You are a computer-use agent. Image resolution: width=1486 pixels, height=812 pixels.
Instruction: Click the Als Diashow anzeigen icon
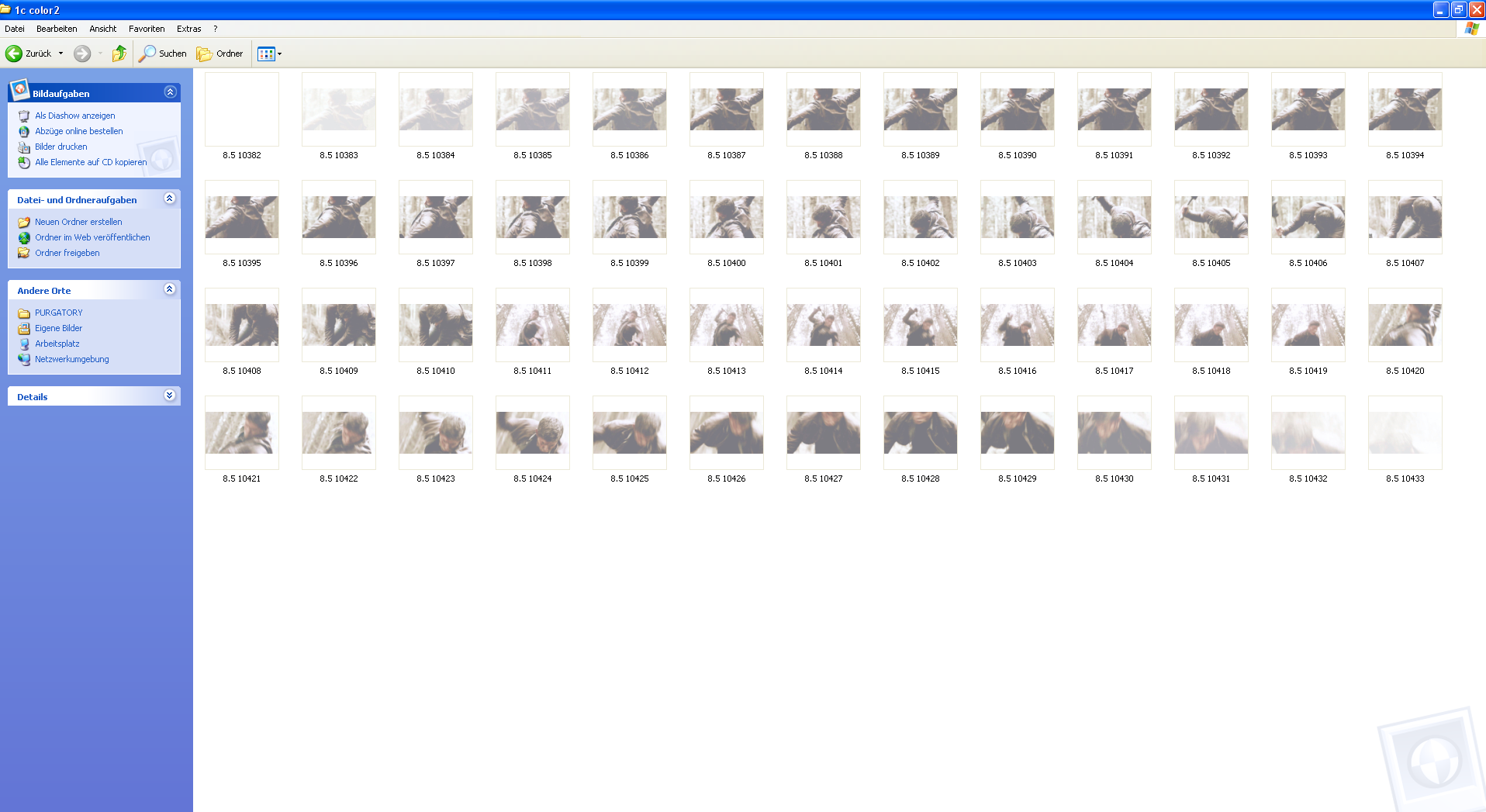click(x=24, y=116)
